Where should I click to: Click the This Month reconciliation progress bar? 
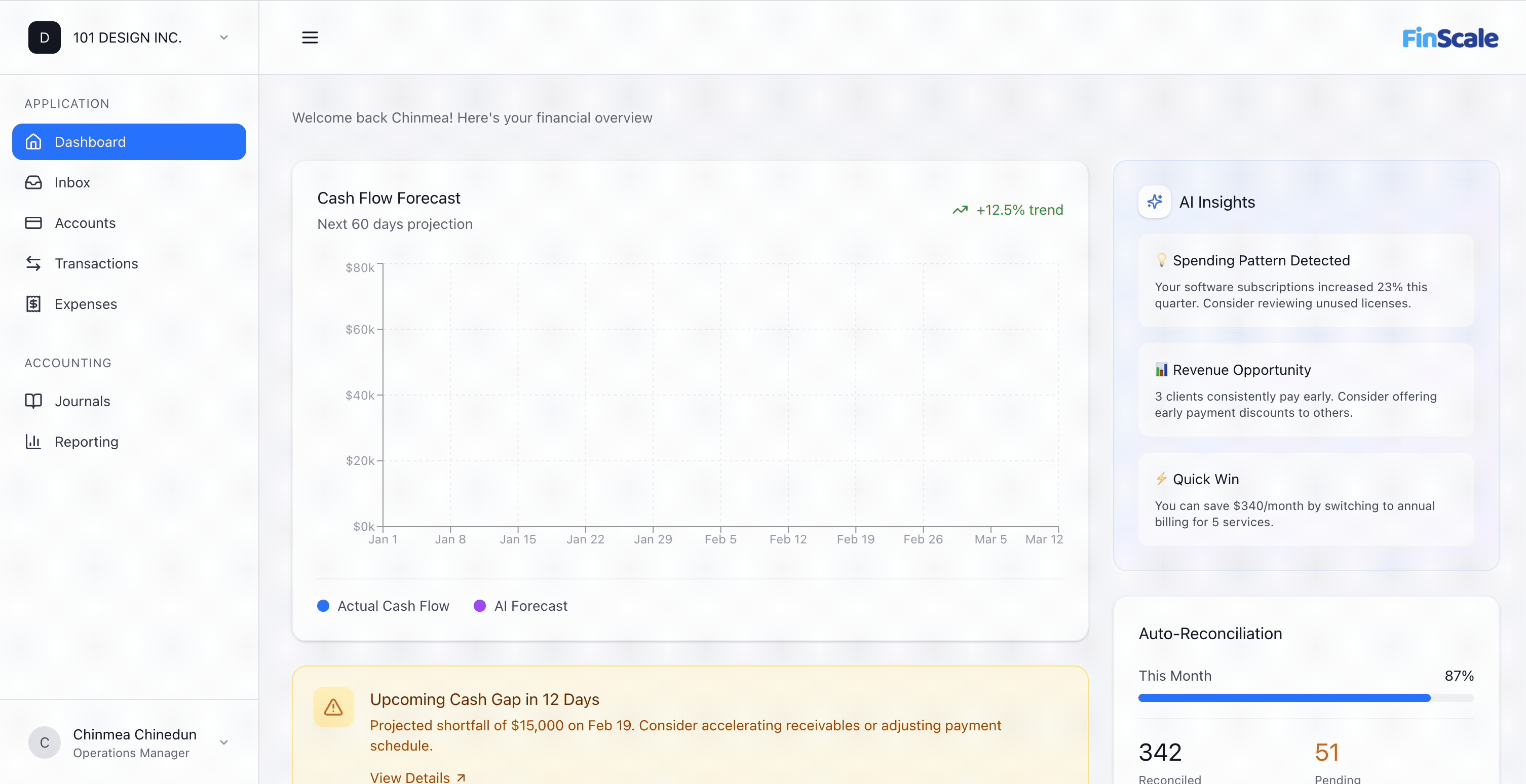1306,698
